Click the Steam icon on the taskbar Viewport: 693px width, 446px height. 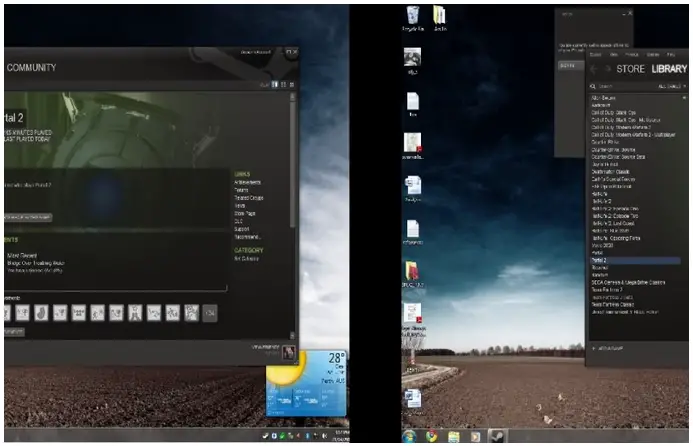498,436
